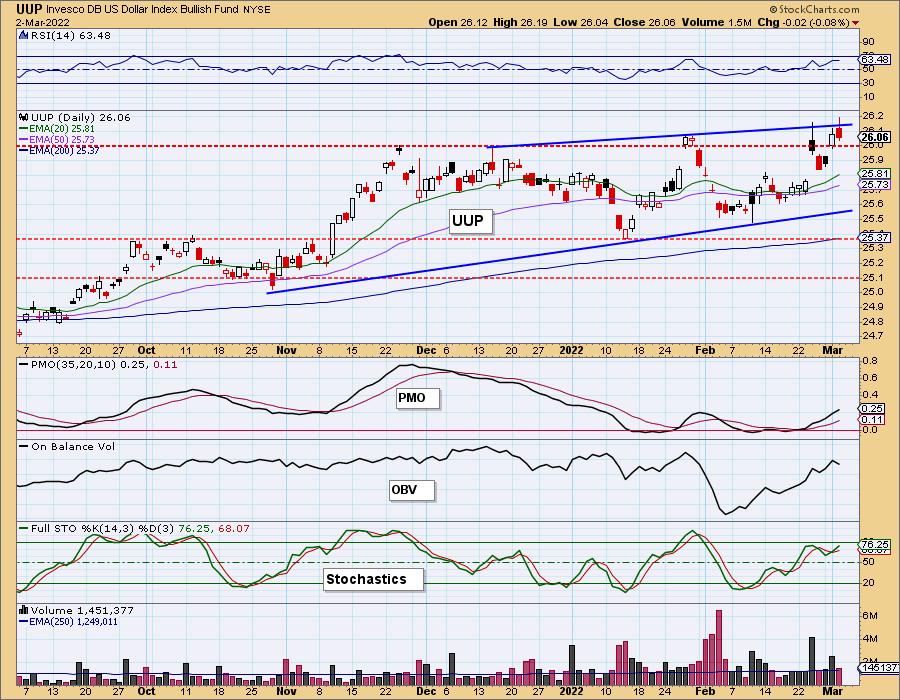The width and height of the screenshot is (900, 700).
Task: Click the EMA(200) 25.37 legend text
Action: click(64, 150)
